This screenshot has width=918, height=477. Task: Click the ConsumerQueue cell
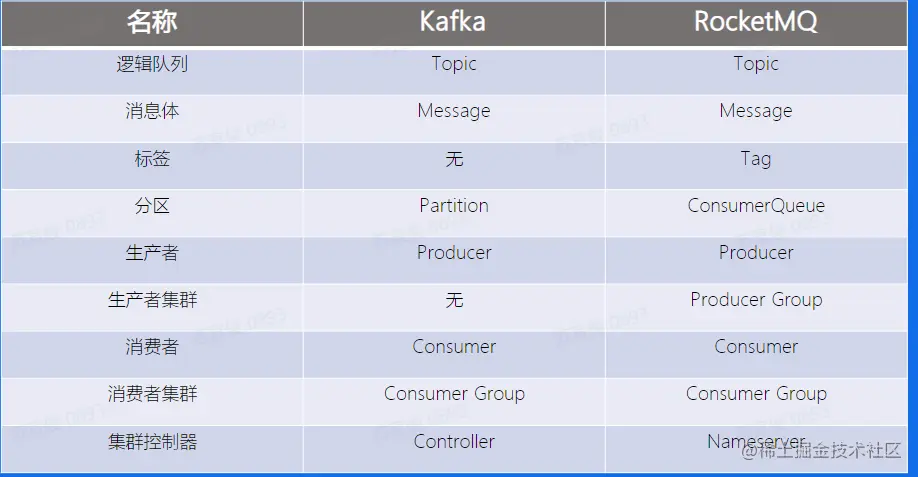(756, 205)
